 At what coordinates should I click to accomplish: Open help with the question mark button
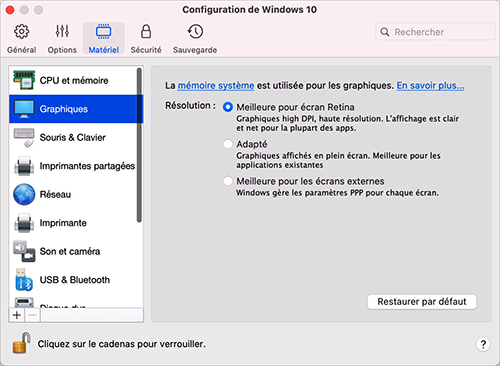click(483, 344)
